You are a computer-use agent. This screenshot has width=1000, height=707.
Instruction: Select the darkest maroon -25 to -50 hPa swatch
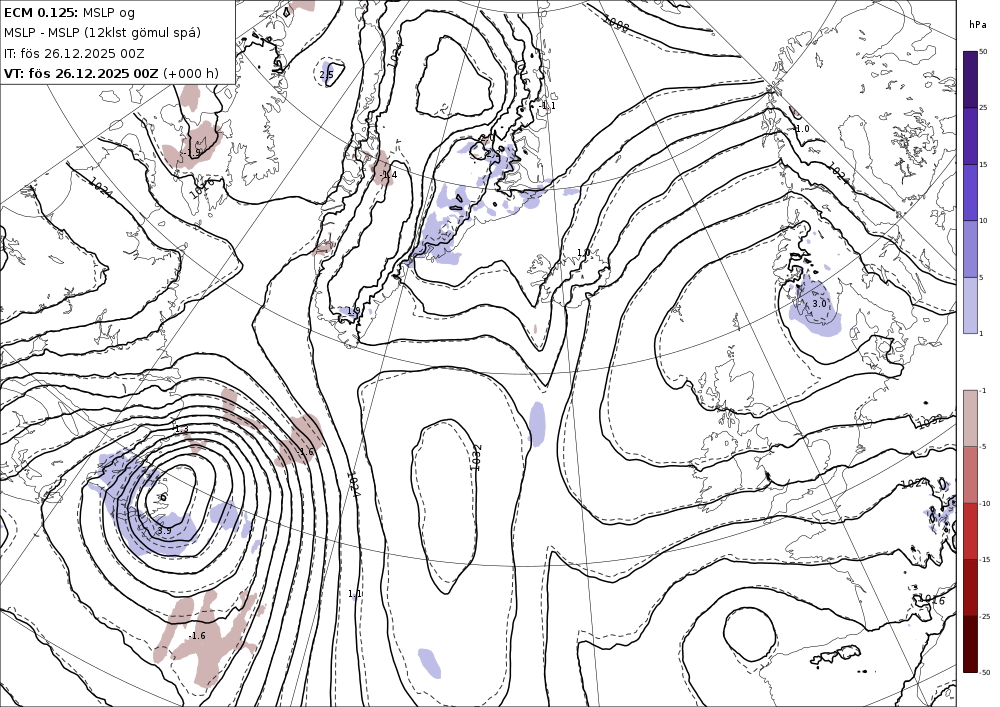970,644
